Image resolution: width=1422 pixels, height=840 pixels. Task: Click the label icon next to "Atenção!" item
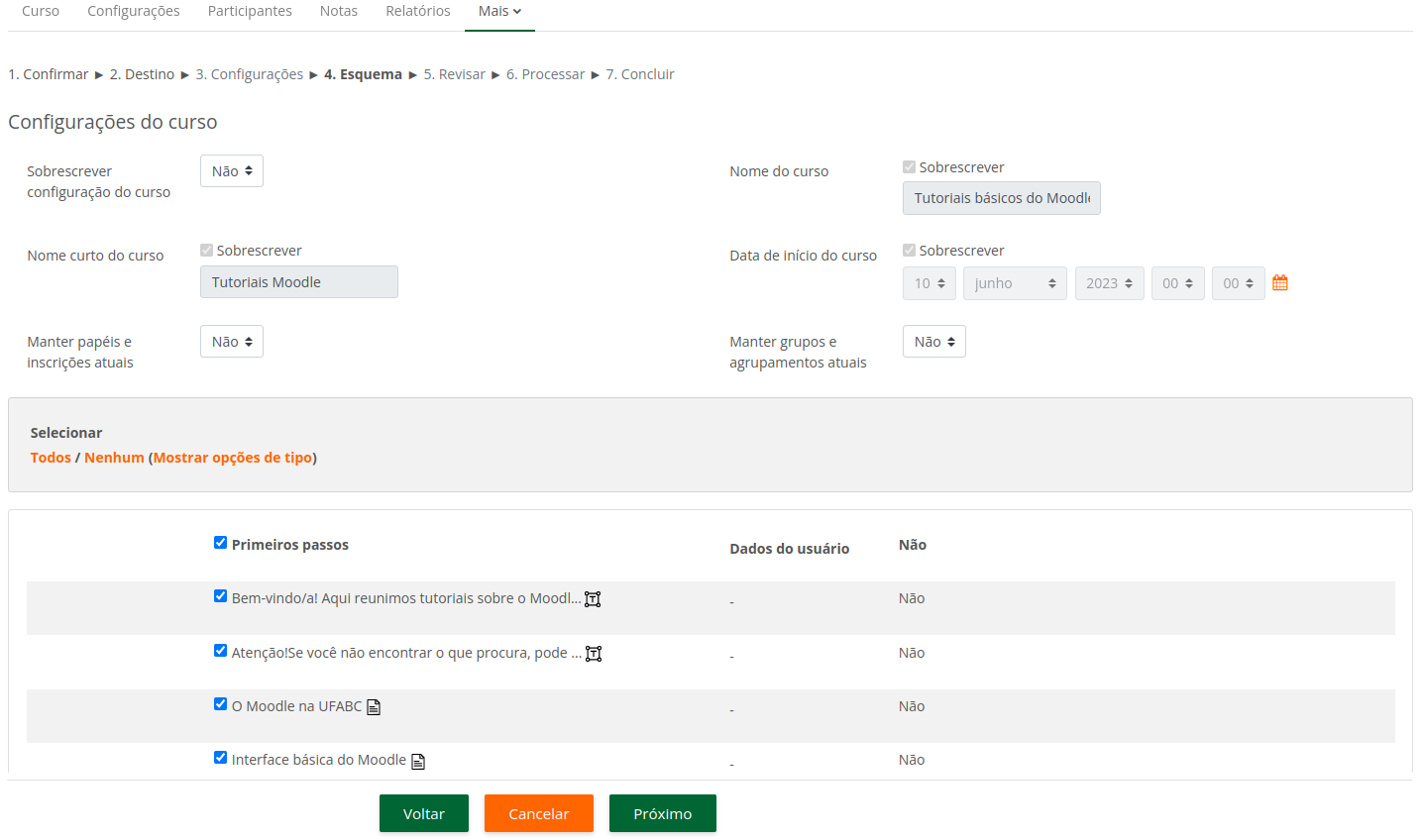pyautogui.click(x=593, y=653)
